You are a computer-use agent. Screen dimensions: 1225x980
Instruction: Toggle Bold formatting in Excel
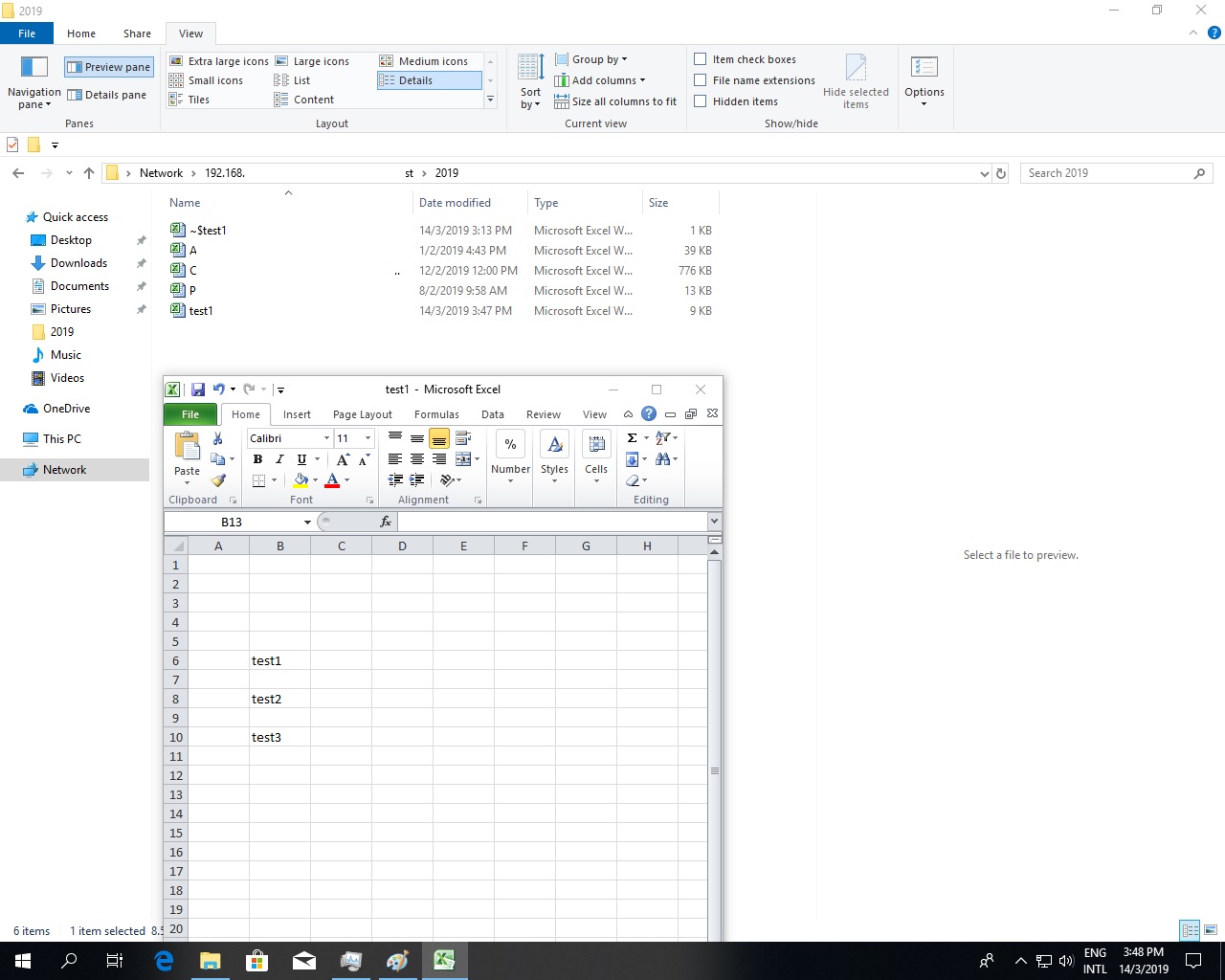(x=257, y=459)
